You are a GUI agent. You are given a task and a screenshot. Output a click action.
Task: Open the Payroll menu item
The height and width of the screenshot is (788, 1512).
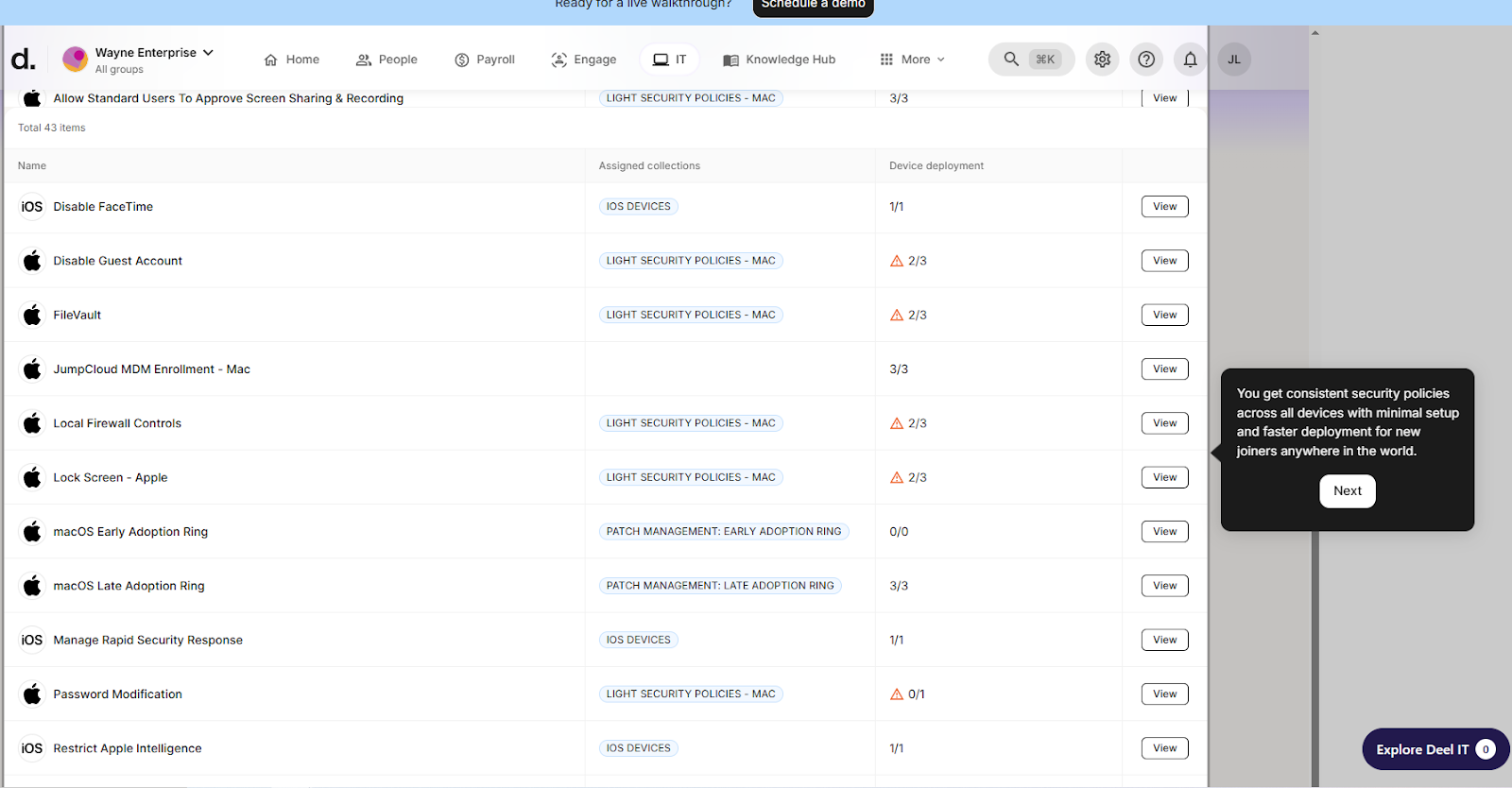(485, 60)
